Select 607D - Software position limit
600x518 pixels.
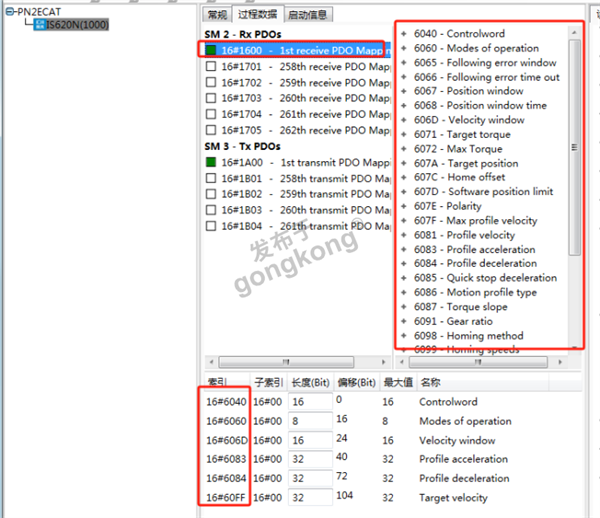(484, 192)
